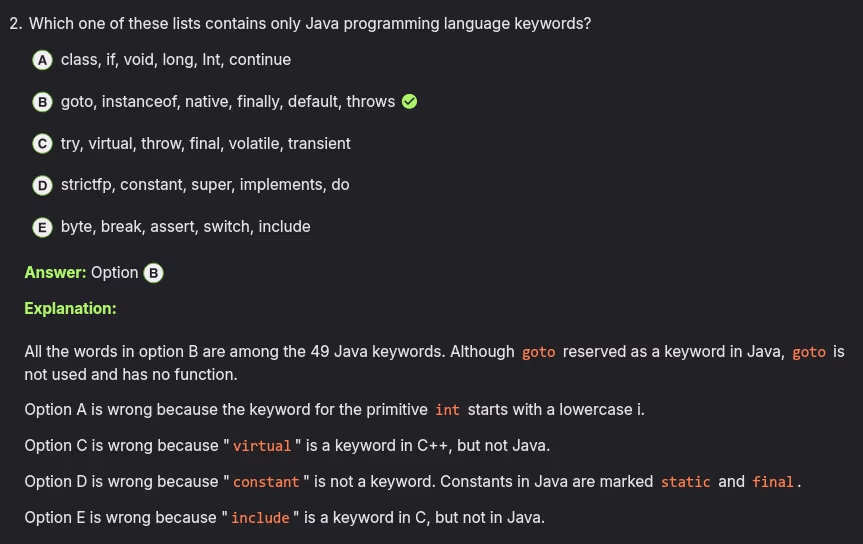Click the green checkmark after option B
This screenshot has height=544, width=863.
(x=409, y=102)
